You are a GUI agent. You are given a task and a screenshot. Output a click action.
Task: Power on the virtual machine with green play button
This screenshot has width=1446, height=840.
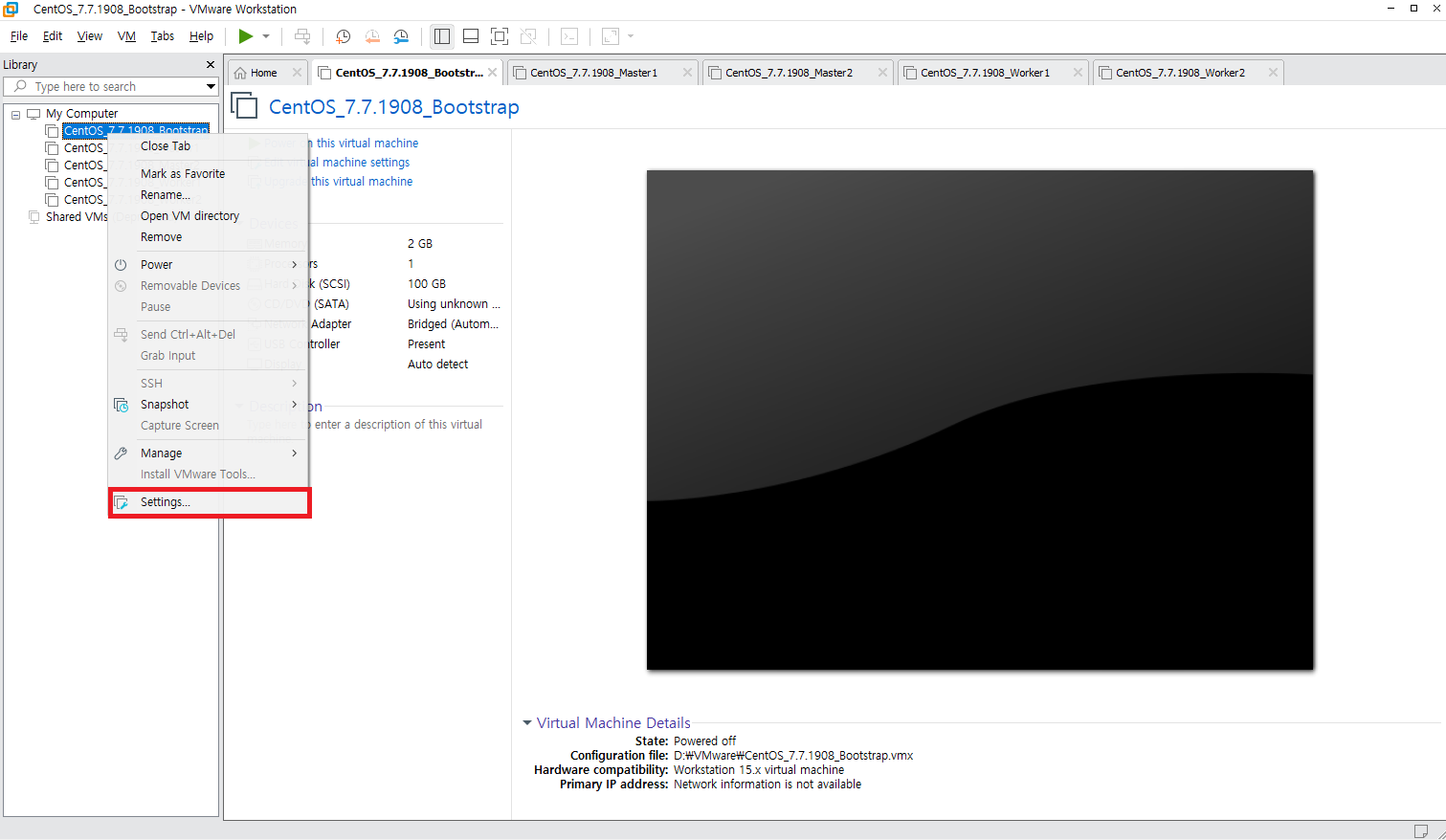coord(246,36)
